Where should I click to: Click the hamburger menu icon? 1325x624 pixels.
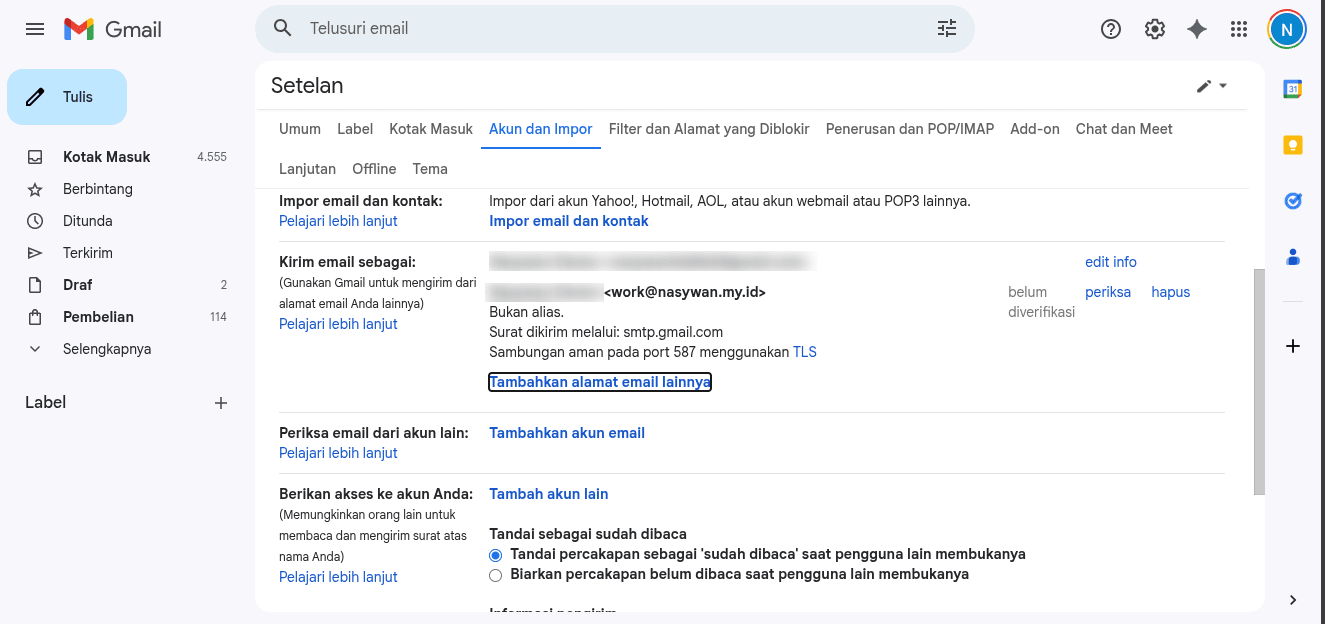point(34,28)
